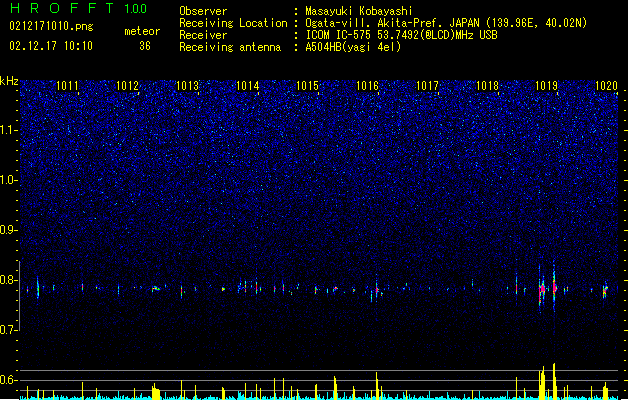The width and height of the screenshot is (629, 400).
Task: Click the 1015 time marker
Action: pyautogui.click(x=307, y=86)
